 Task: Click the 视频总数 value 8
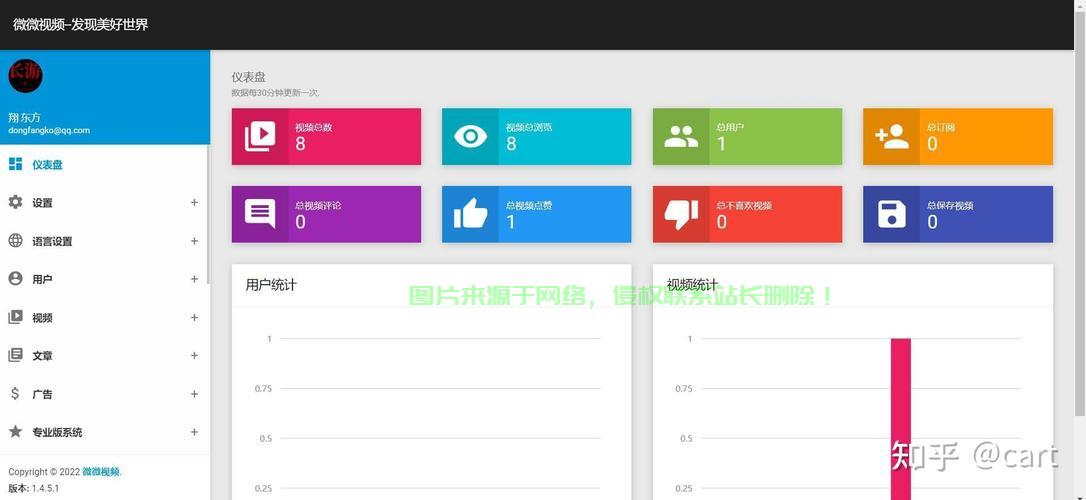(300, 143)
